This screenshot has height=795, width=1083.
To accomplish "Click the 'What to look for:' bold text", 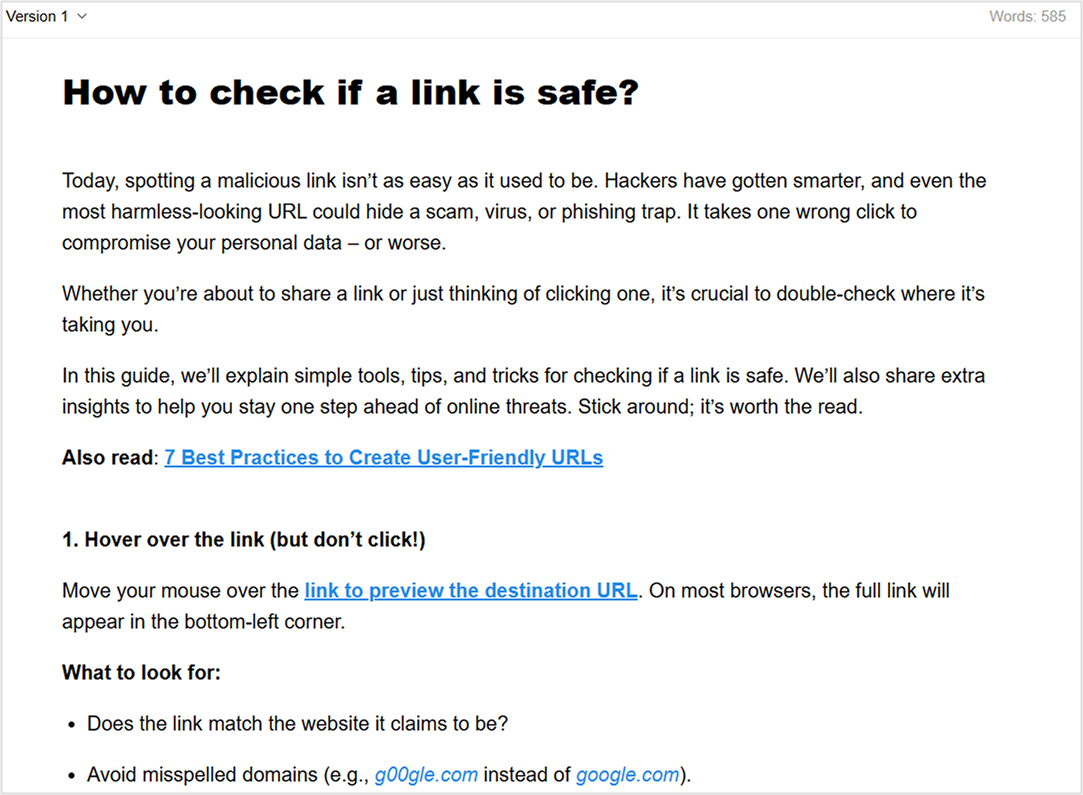I will point(141,672).
